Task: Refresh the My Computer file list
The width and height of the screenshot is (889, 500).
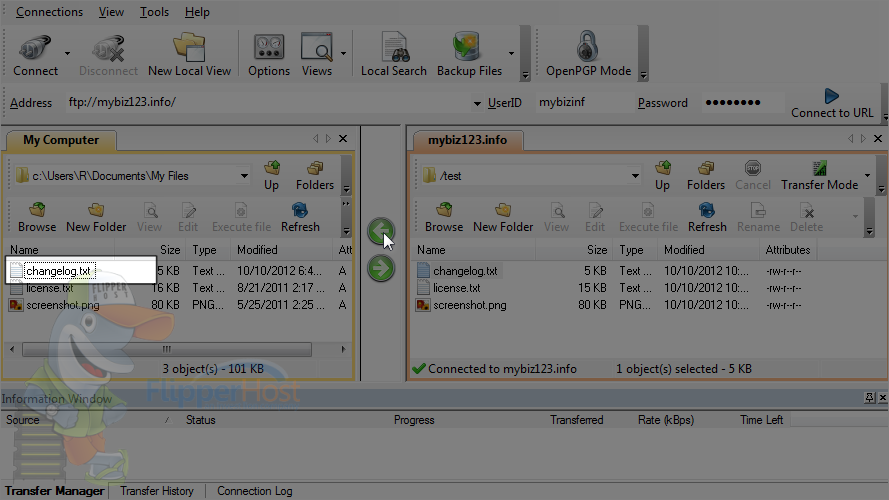Action: 300,218
